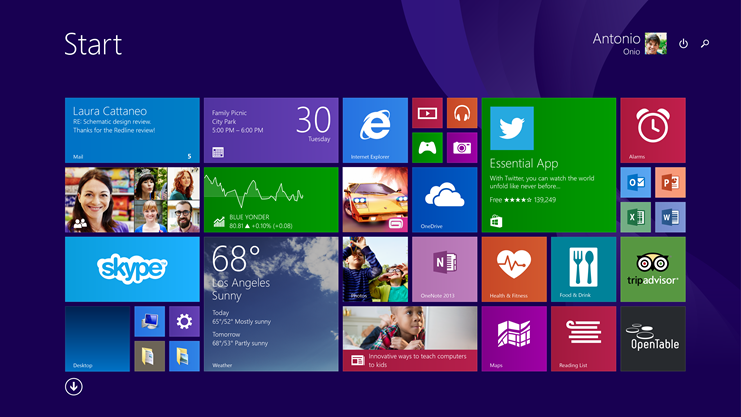Open the Music headphones tile

click(x=461, y=113)
